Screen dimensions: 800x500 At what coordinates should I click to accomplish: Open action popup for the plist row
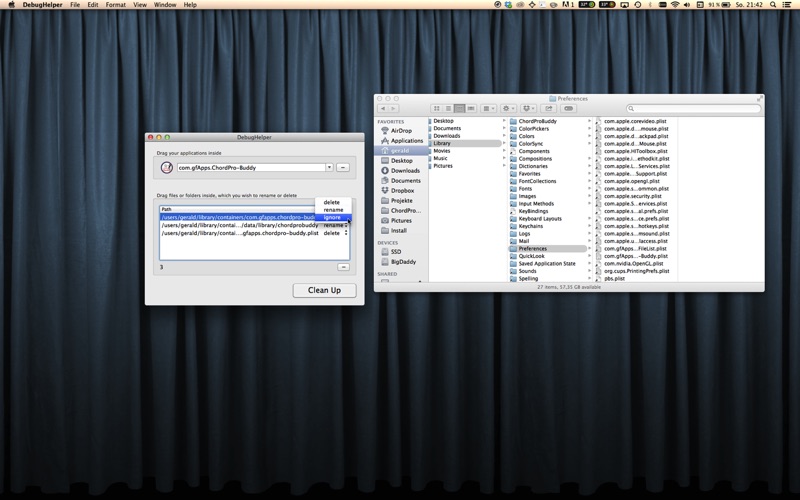point(346,233)
